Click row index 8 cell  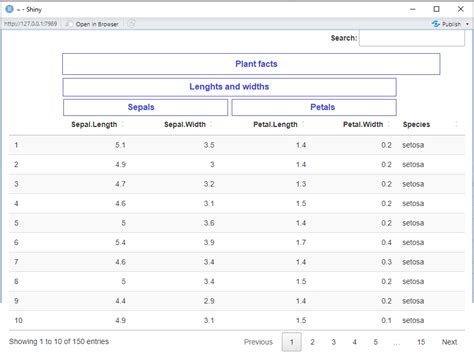pos(16,282)
